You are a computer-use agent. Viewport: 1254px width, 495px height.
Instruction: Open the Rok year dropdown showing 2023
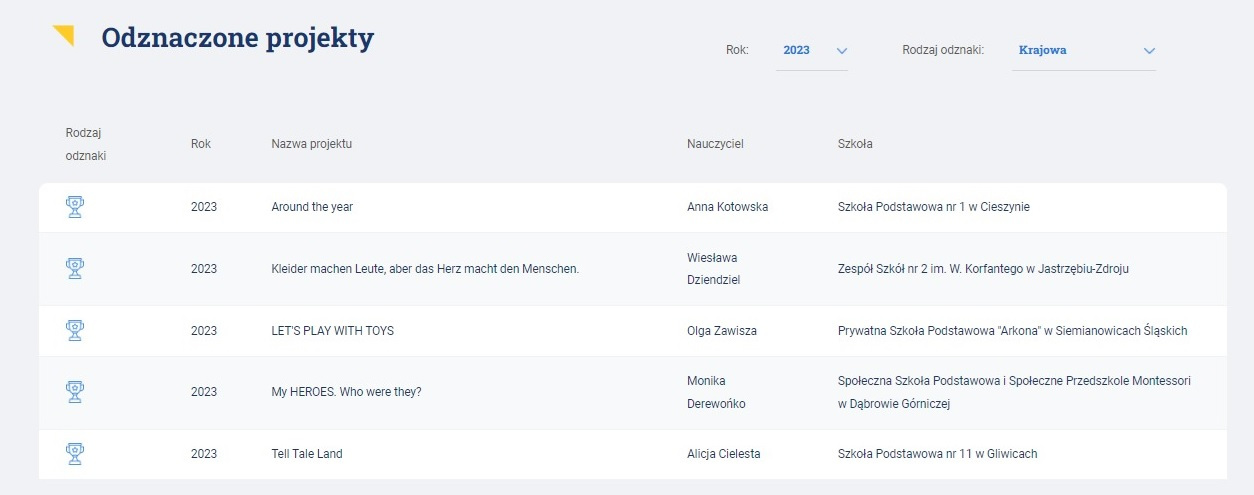coord(812,50)
